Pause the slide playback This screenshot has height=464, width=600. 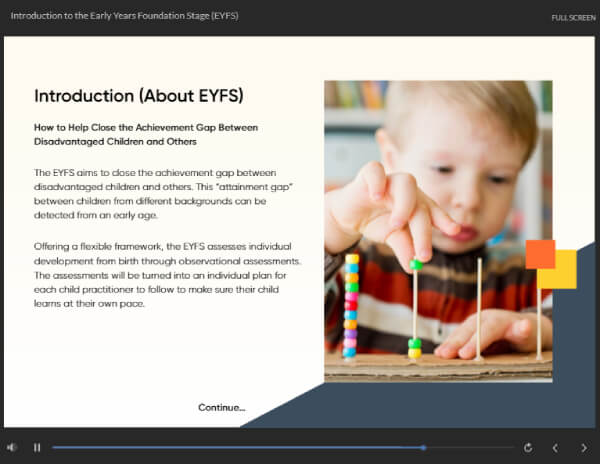tap(37, 448)
